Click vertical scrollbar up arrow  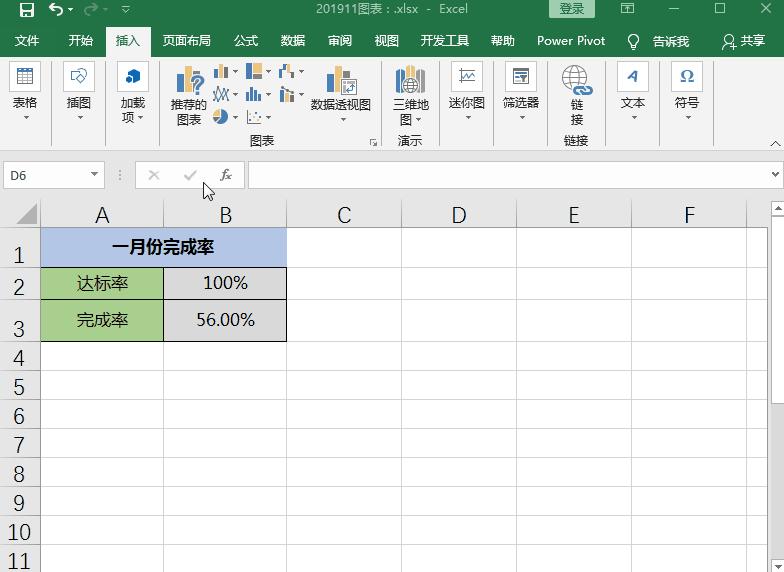778,208
